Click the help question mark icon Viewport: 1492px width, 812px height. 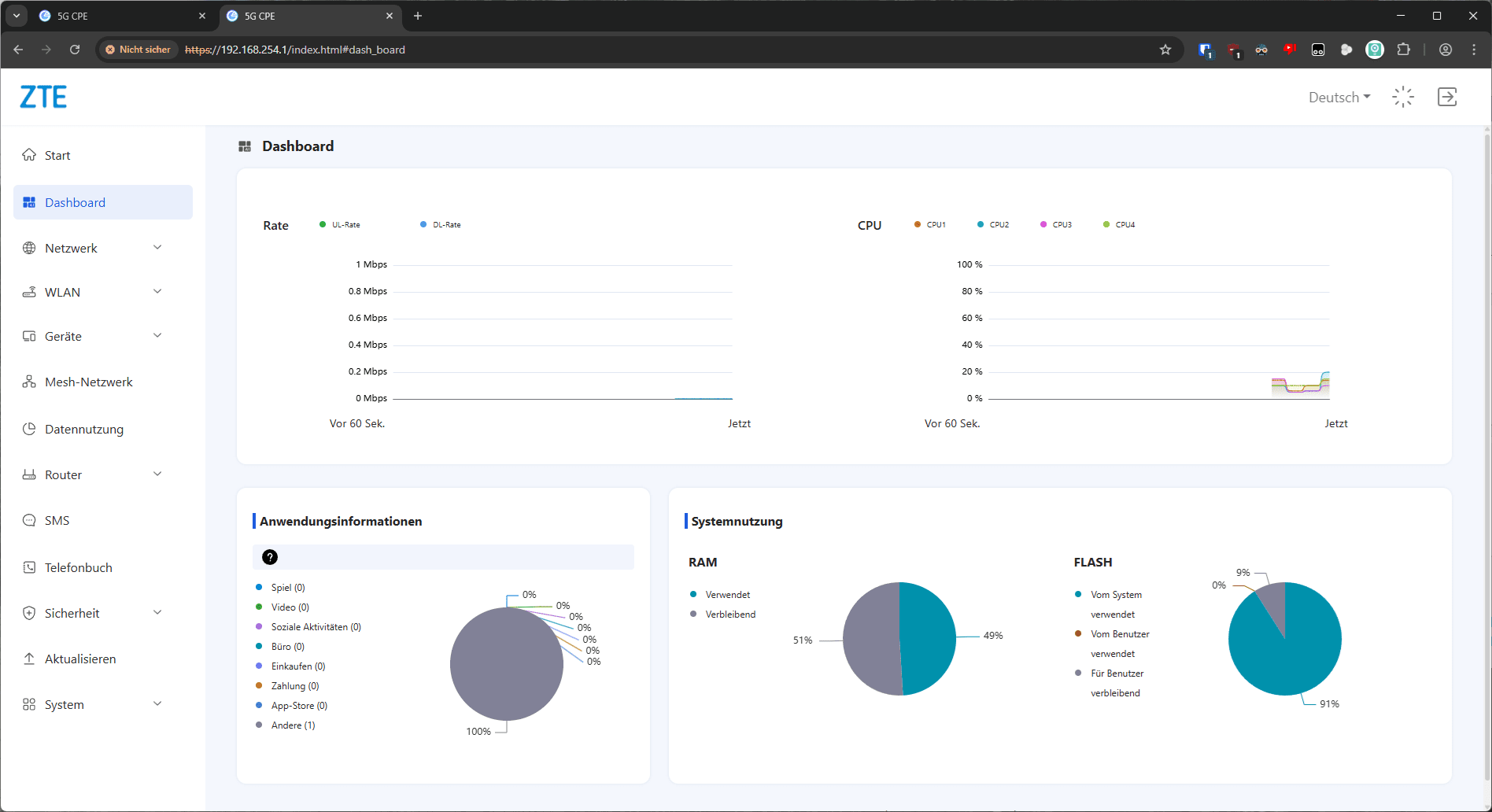coord(270,557)
